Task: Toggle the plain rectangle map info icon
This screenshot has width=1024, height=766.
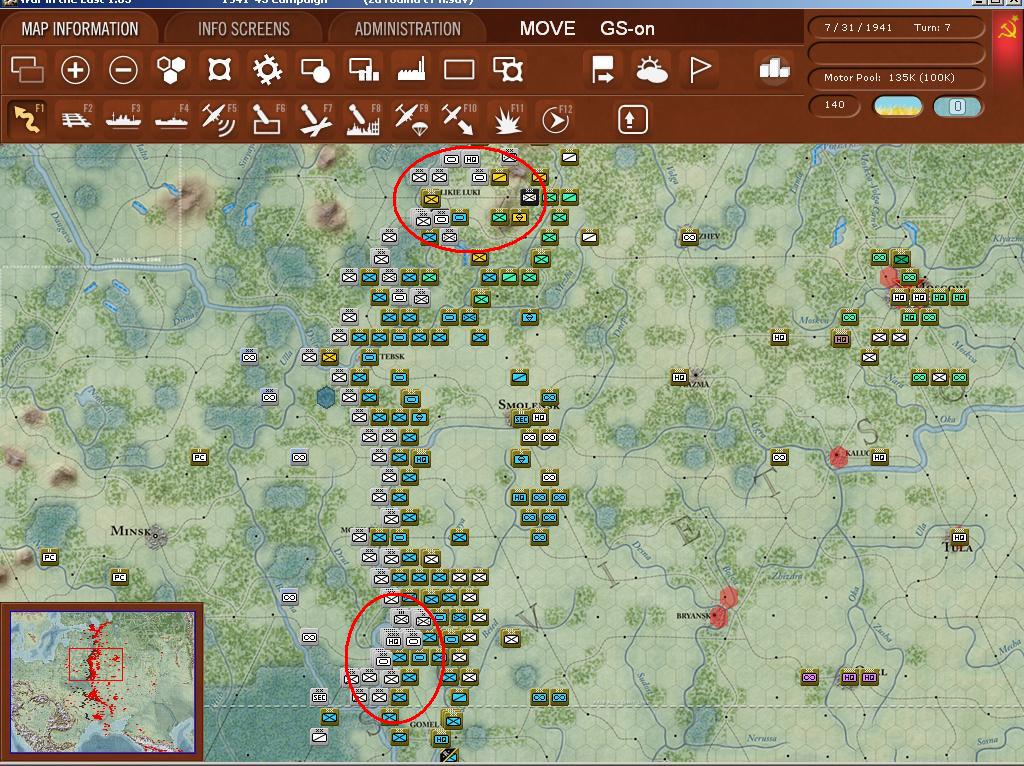Action: (459, 70)
